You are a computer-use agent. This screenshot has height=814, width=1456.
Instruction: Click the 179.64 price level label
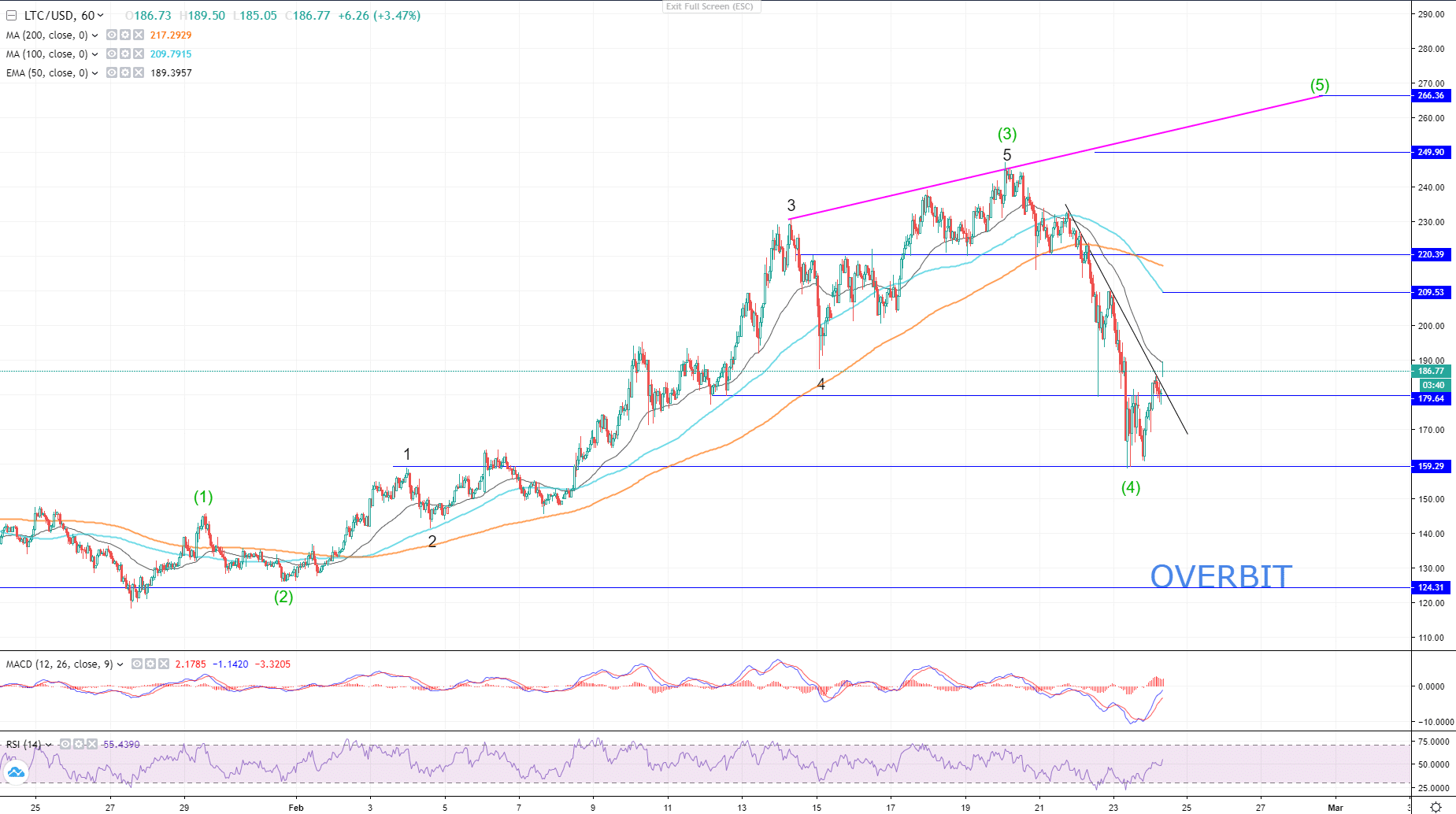click(x=1431, y=398)
